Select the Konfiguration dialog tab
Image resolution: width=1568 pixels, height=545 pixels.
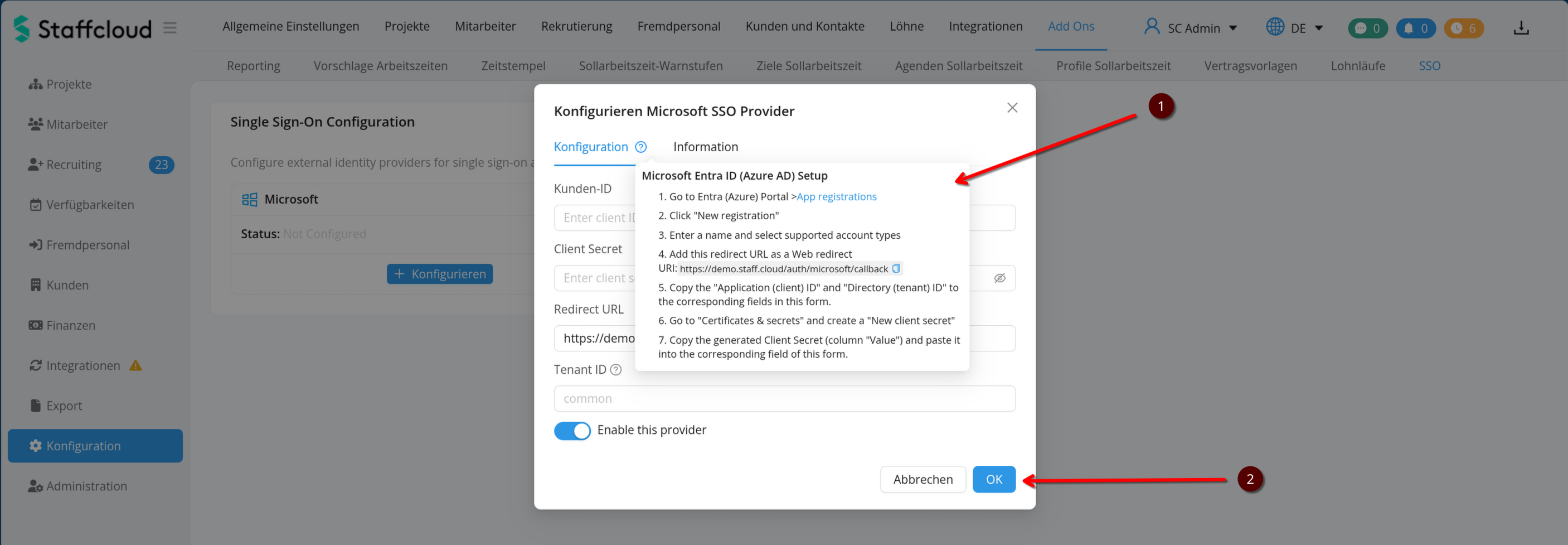[590, 147]
